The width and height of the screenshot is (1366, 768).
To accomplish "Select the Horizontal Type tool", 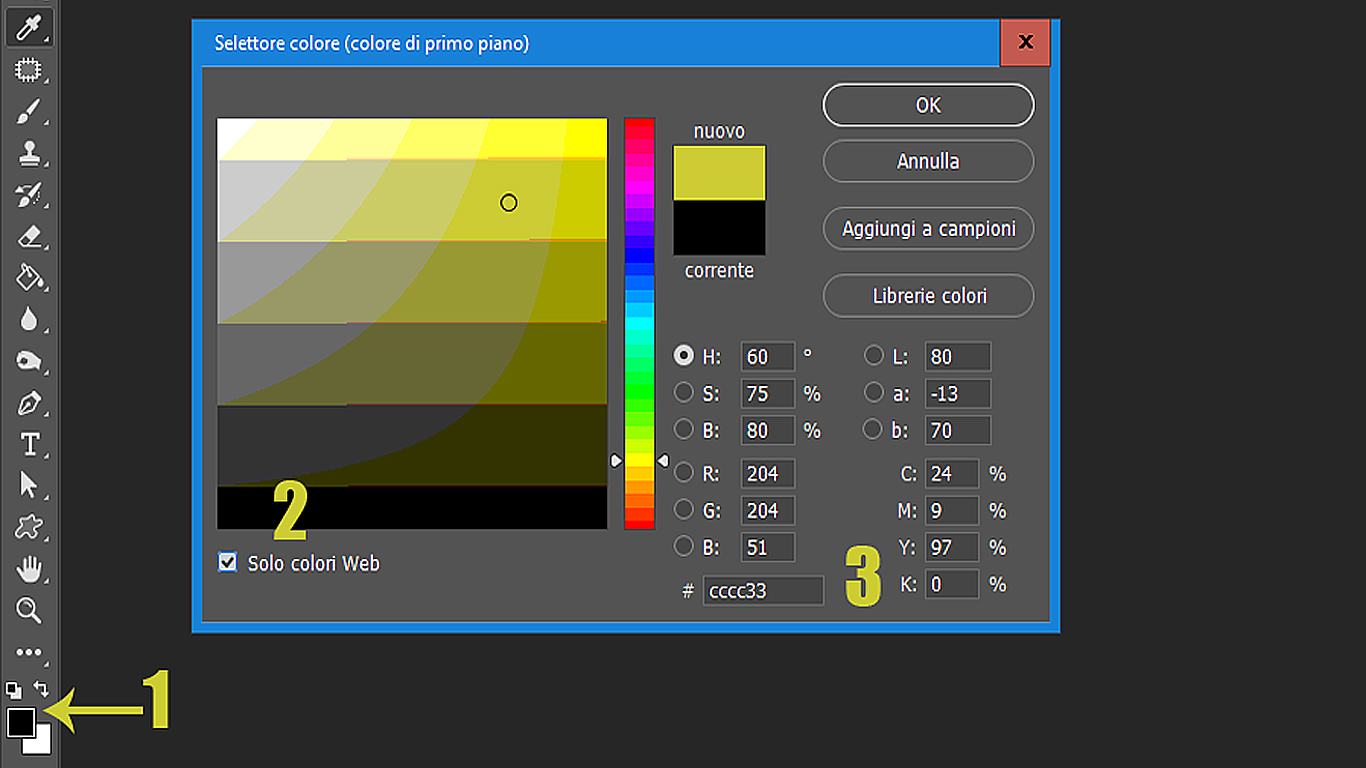I will point(28,444).
